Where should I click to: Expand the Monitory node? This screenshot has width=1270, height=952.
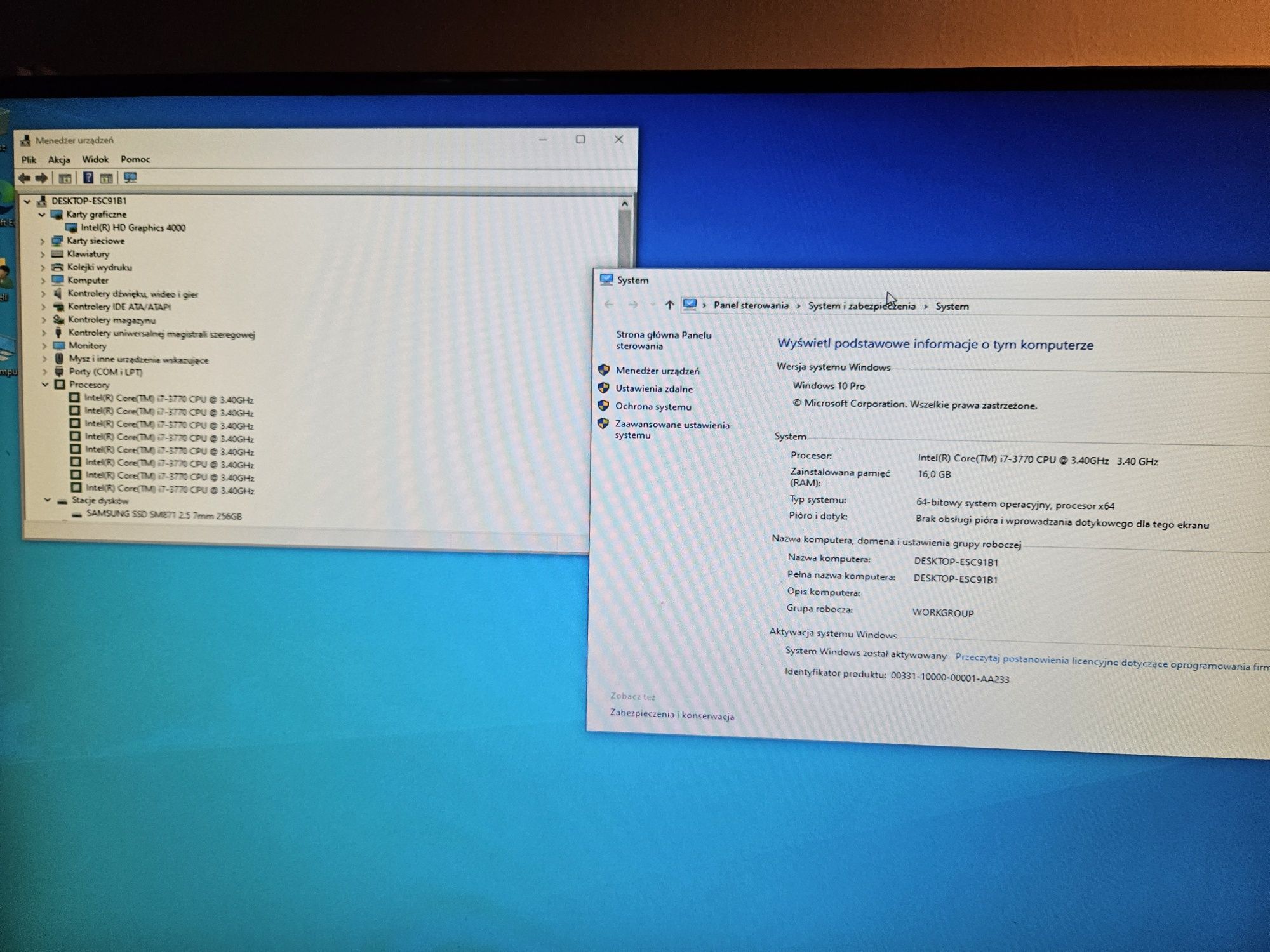point(44,346)
